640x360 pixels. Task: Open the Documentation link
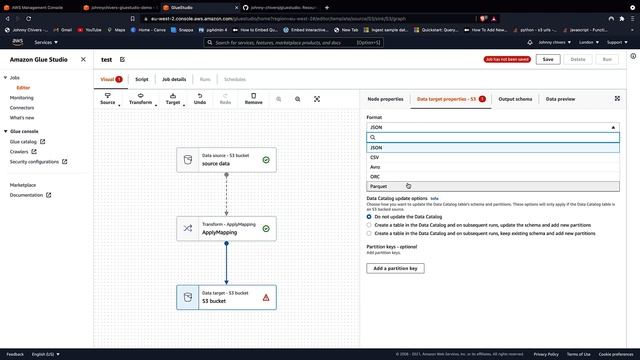(x=30, y=195)
